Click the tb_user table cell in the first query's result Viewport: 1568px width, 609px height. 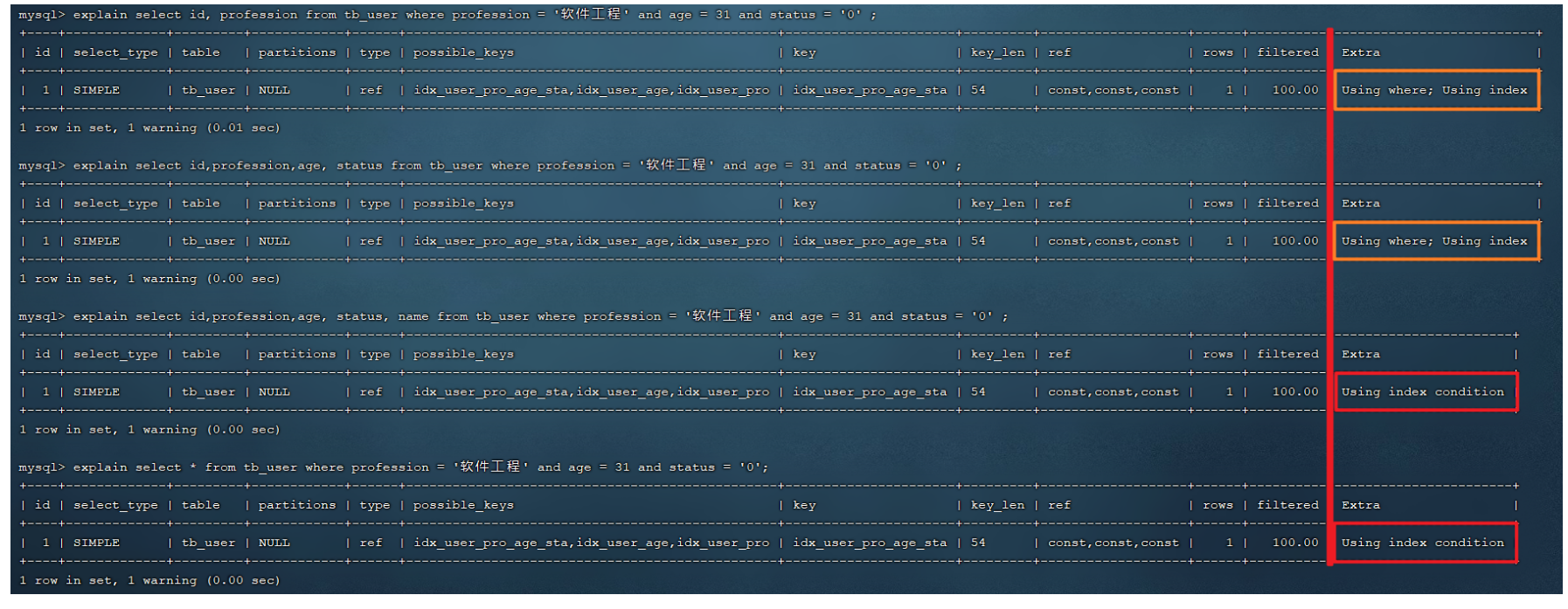(x=208, y=90)
